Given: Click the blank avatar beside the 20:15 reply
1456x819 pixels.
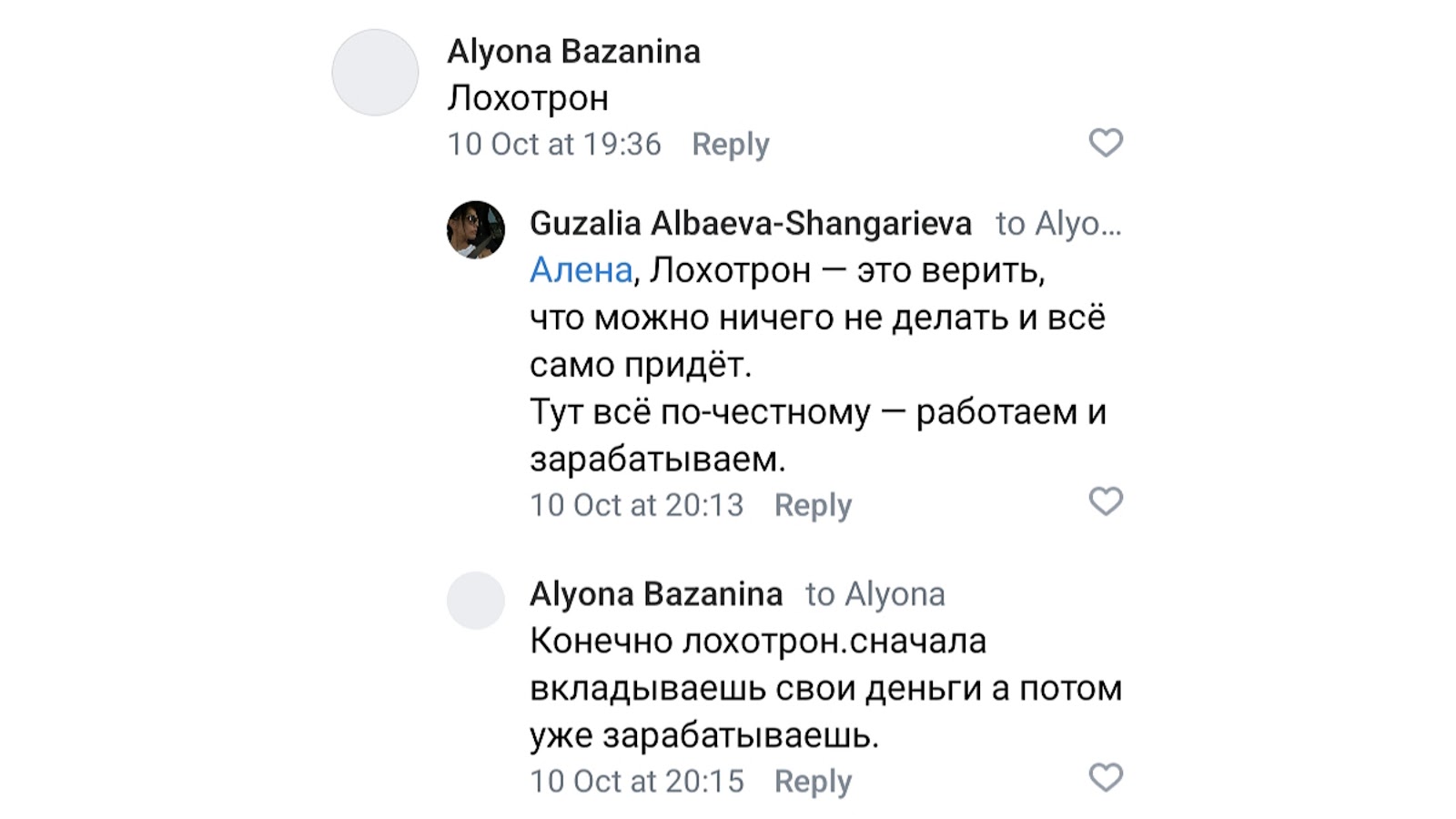Looking at the screenshot, I should coord(475,601).
